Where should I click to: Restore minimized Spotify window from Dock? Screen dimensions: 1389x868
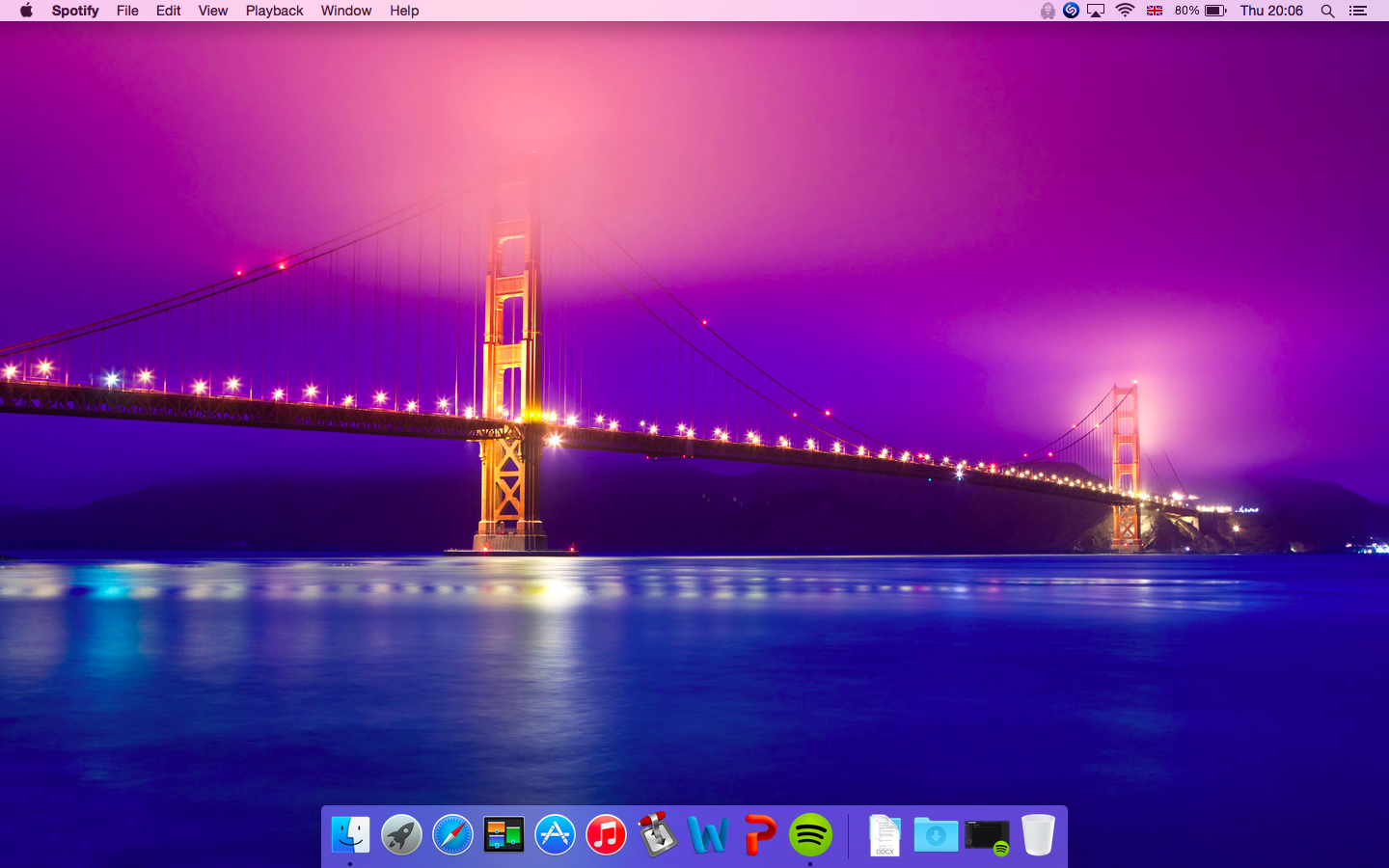(x=987, y=836)
